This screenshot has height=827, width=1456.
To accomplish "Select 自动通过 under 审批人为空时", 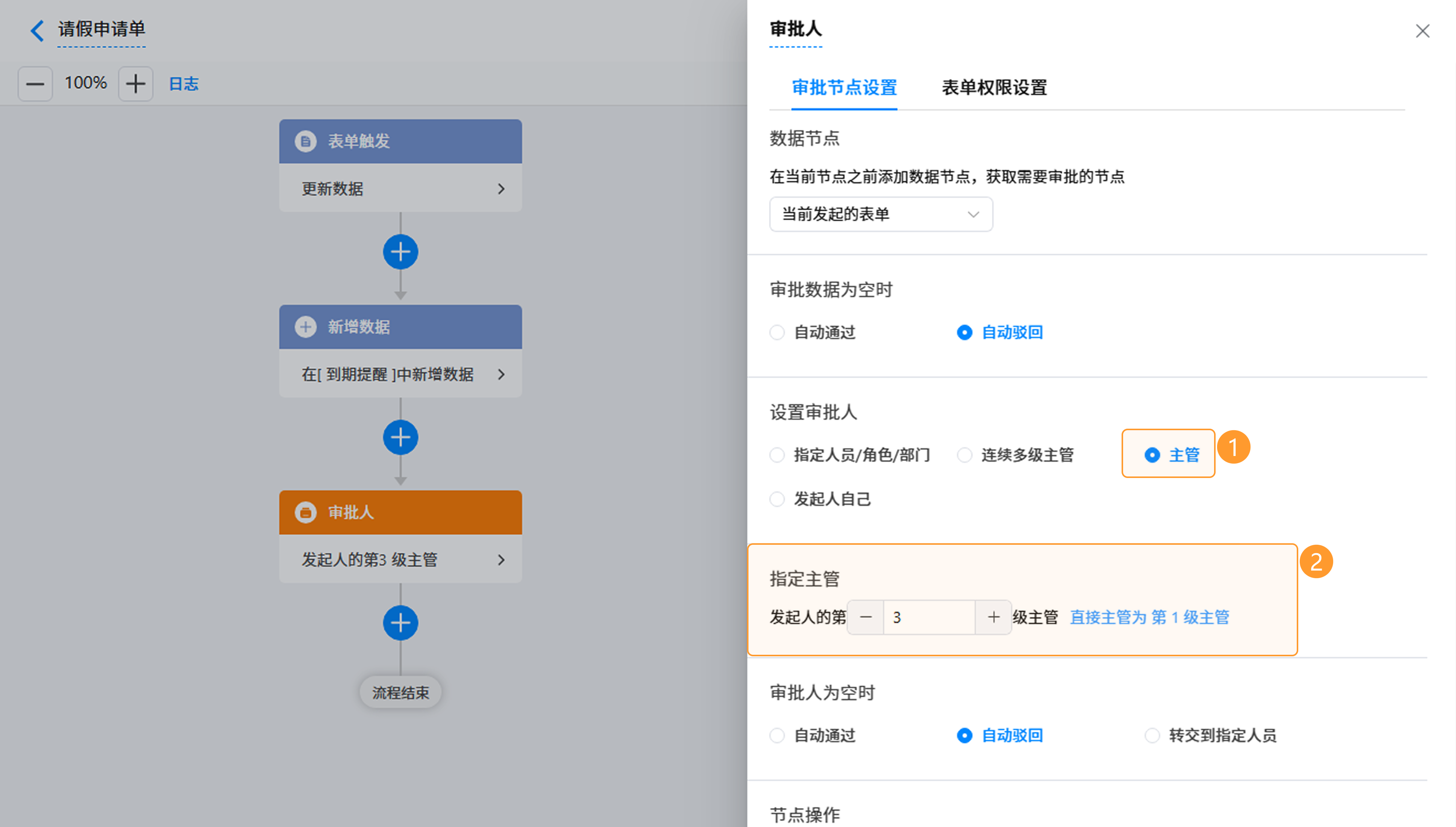I will click(x=812, y=736).
